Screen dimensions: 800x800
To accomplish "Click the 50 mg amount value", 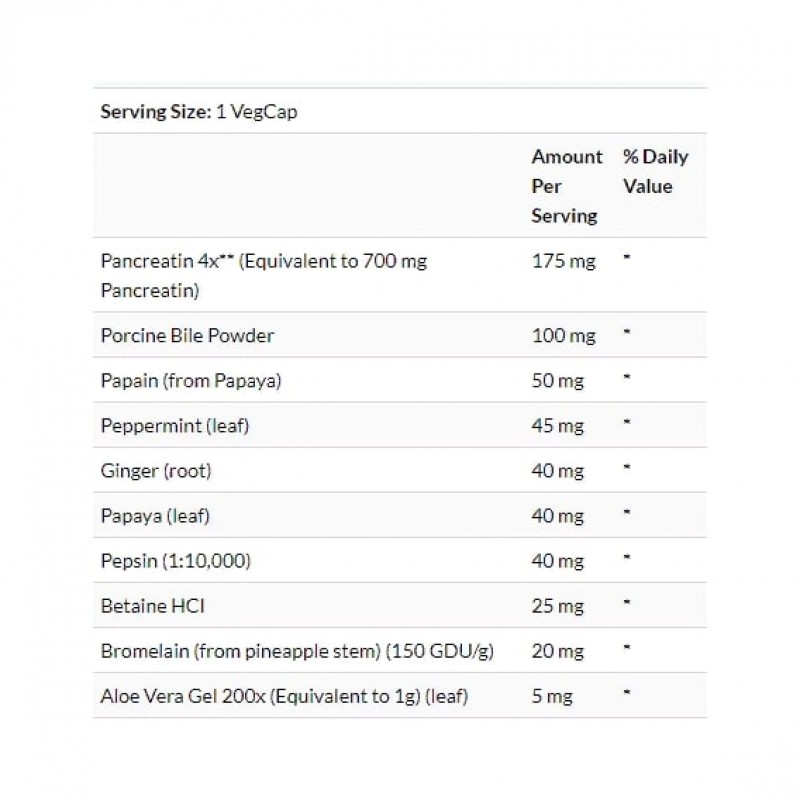I will click(x=559, y=381).
